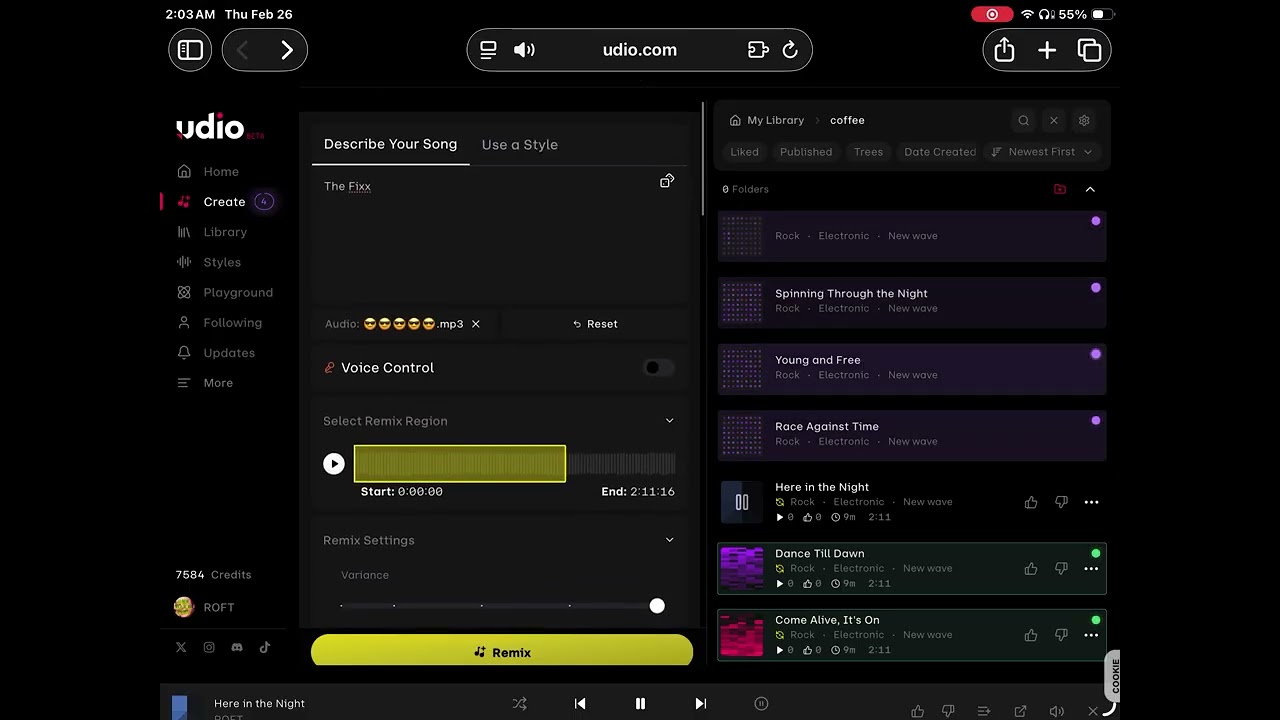Screen dimensions: 1280x720
Task: Like the song Dance Till Dawn
Action: [x=1031, y=569]
